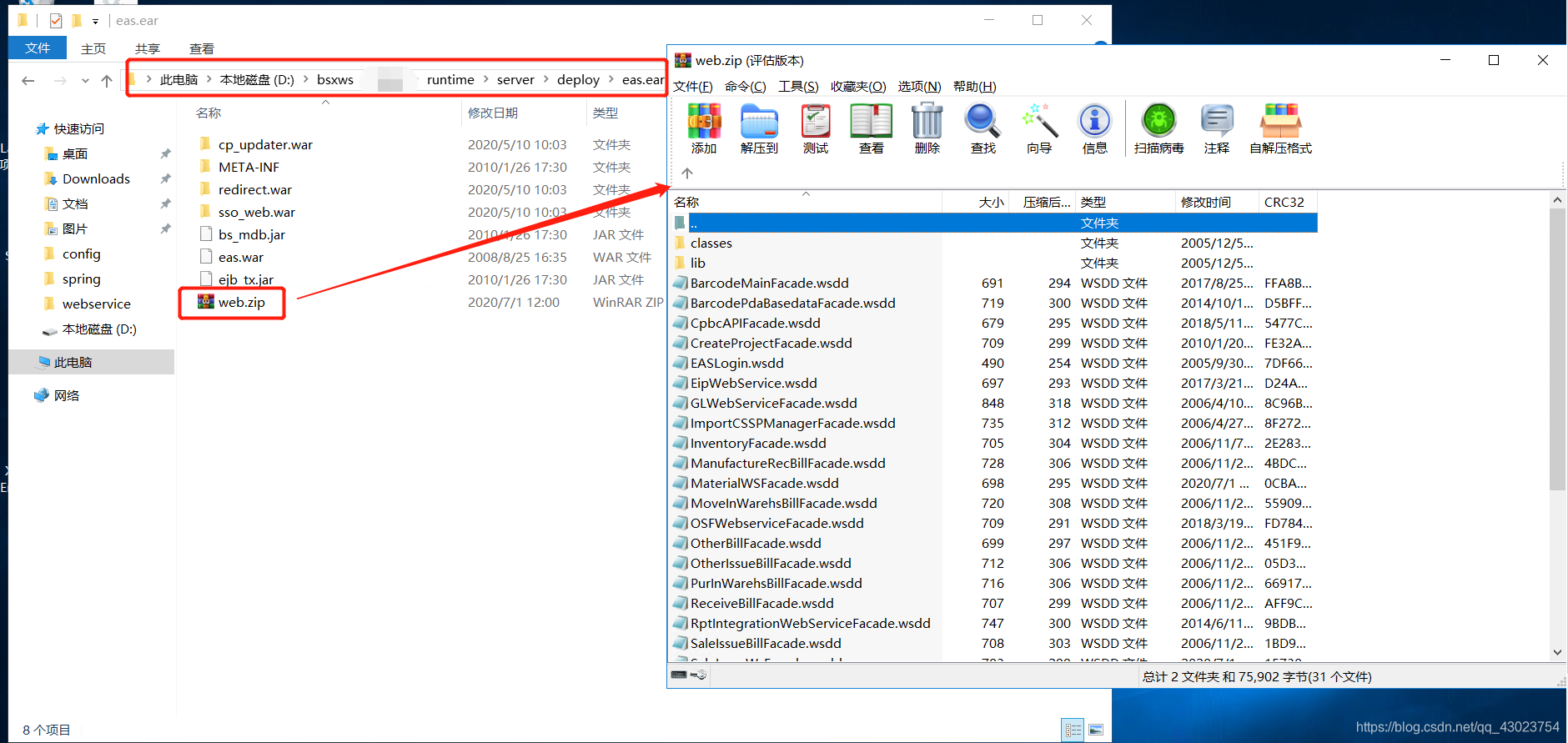Click 'bsxws' breadcrumb in address bar
The image size is (1568, 743).
[335, 80]
